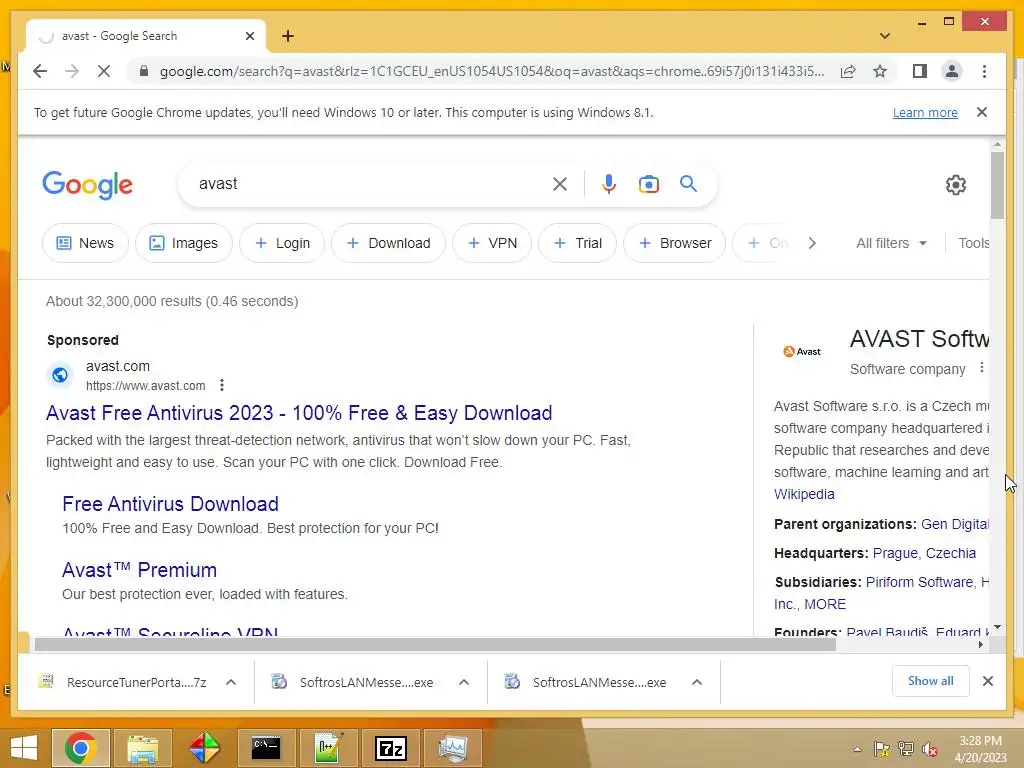The height and width of the screenshot is (768, 1024).
Task: Go back to the previous page
Action: 40,71
